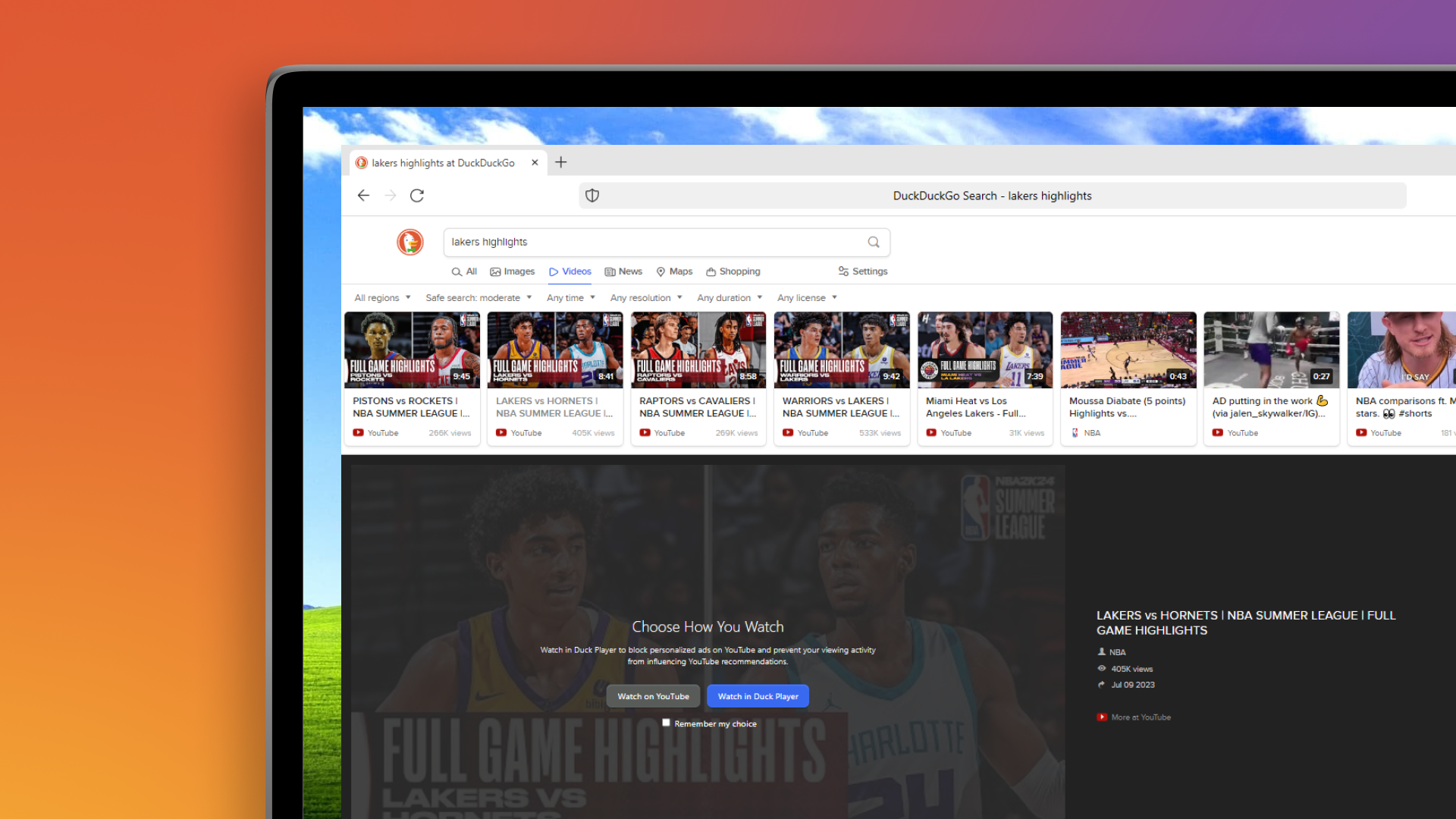Click the privacy shield icon in address bar

pyautogui.click(x=592, y=195)
